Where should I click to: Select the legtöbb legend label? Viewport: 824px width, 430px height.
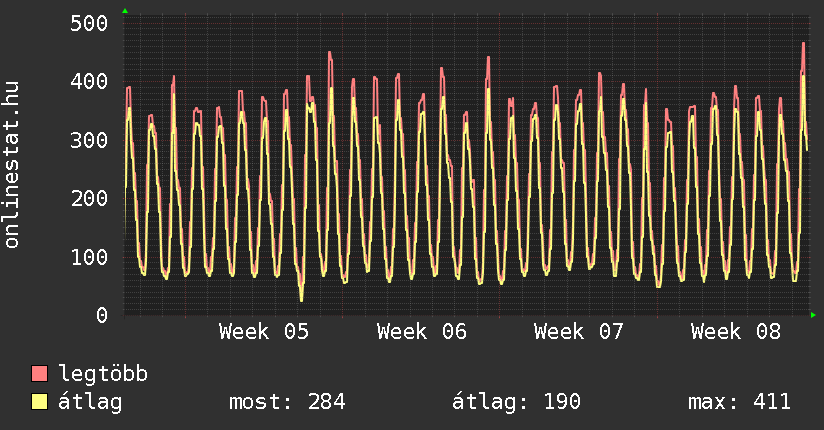tap(103, 374)
